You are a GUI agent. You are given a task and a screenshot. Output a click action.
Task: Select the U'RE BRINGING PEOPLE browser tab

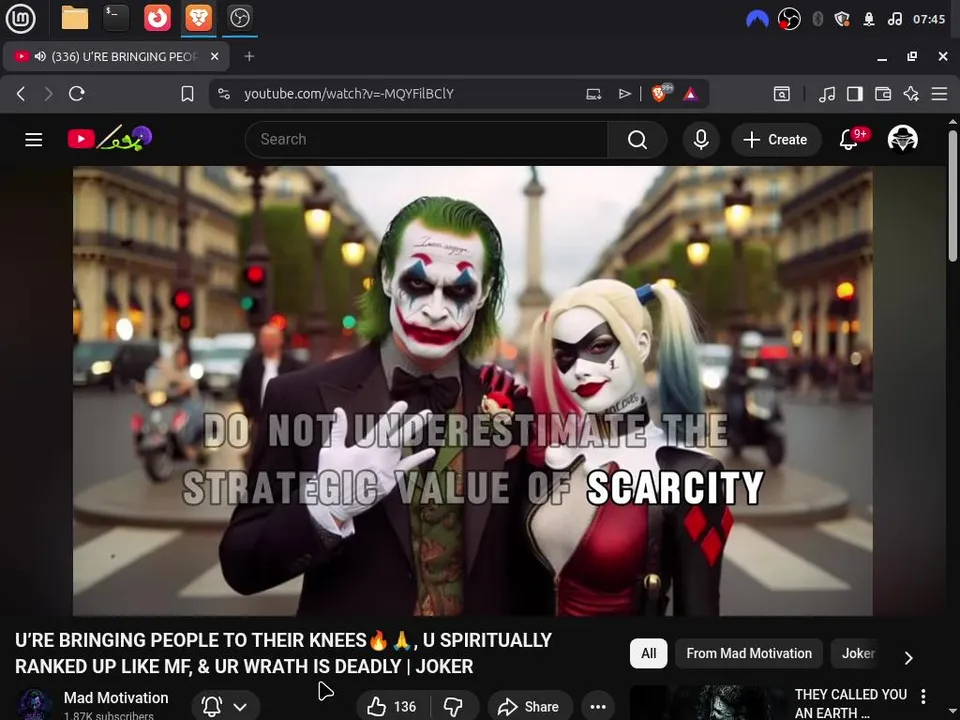click(x=116, y=56)
